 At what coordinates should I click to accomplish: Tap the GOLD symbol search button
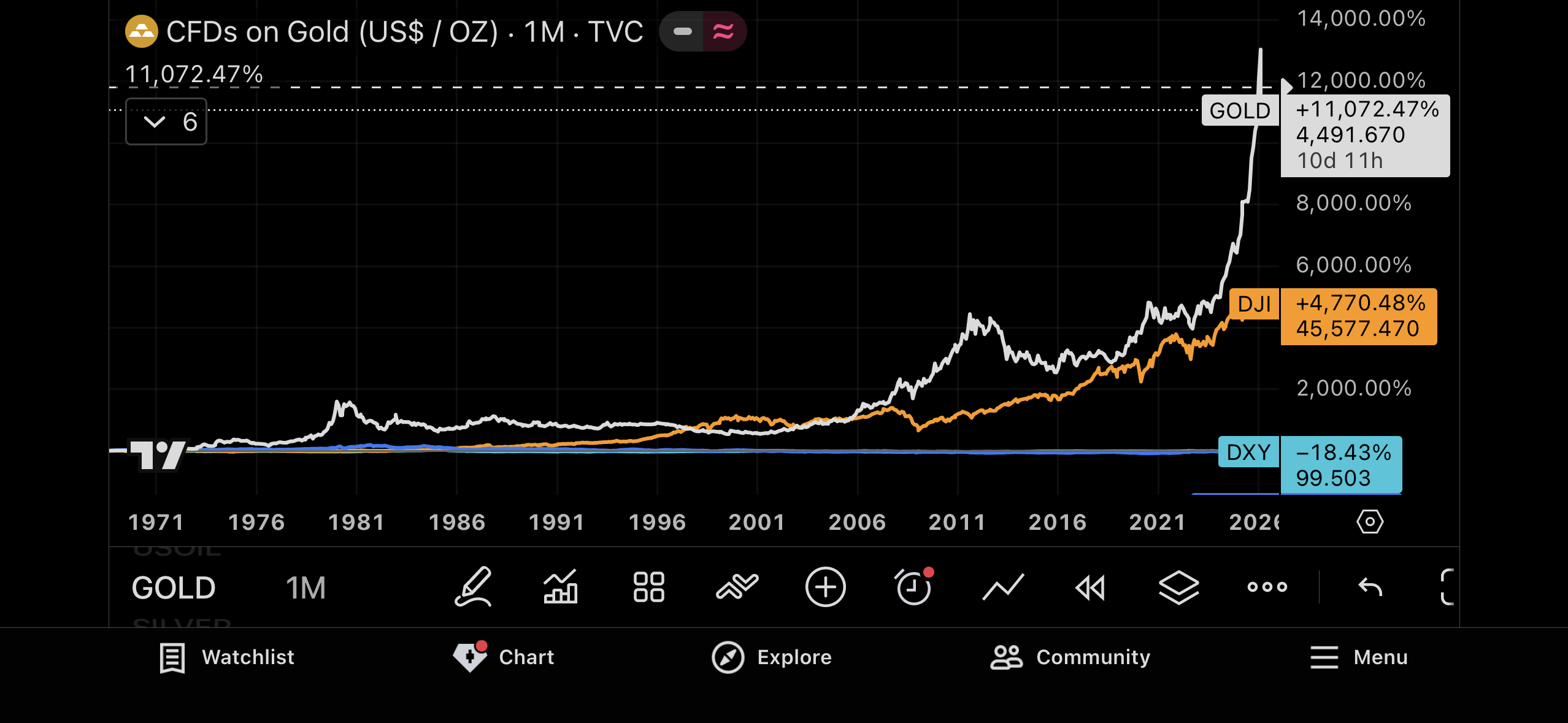point(174,587)
